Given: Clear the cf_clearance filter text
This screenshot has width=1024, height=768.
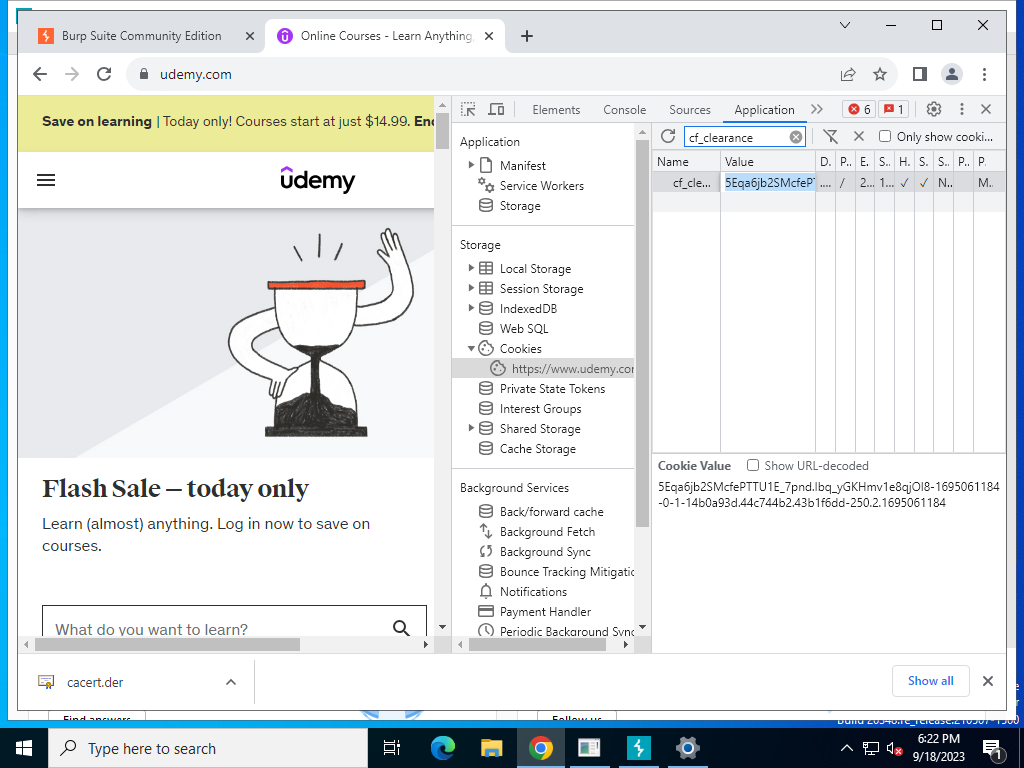Looking at the screenshot, I should pyautogui.click(x=795, y=137).
